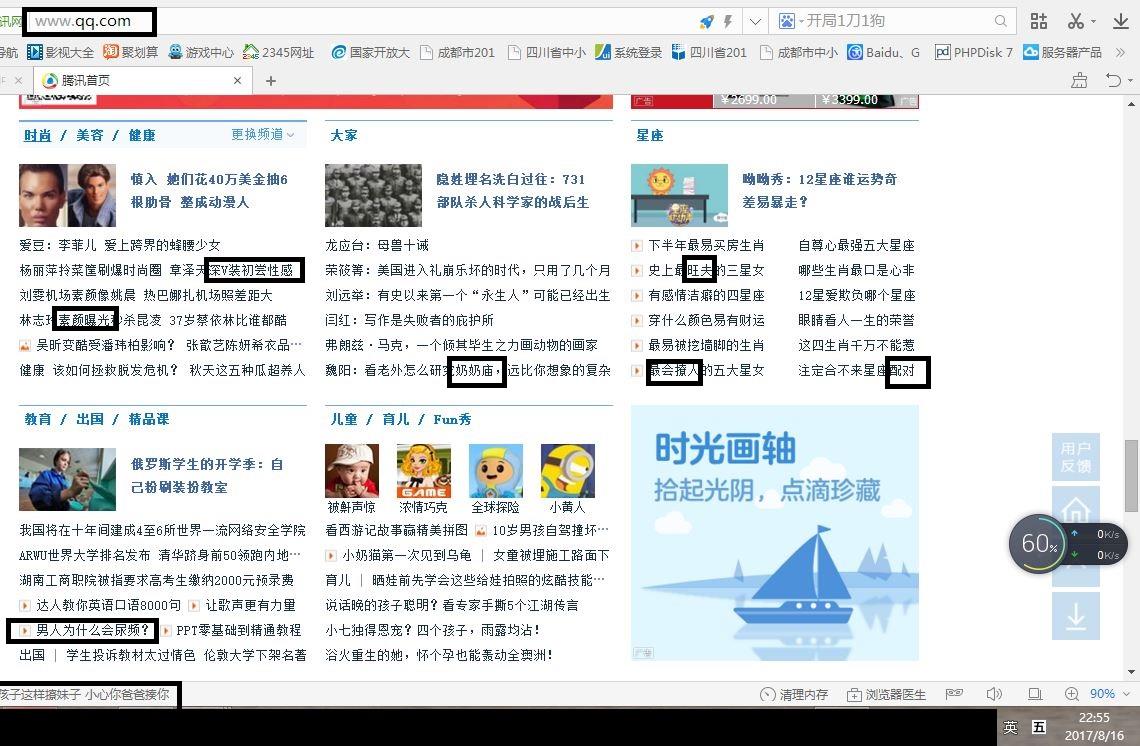Open the 育儿 section header link
This screenshot has width=1140, height=746.
tap(396, 419)
